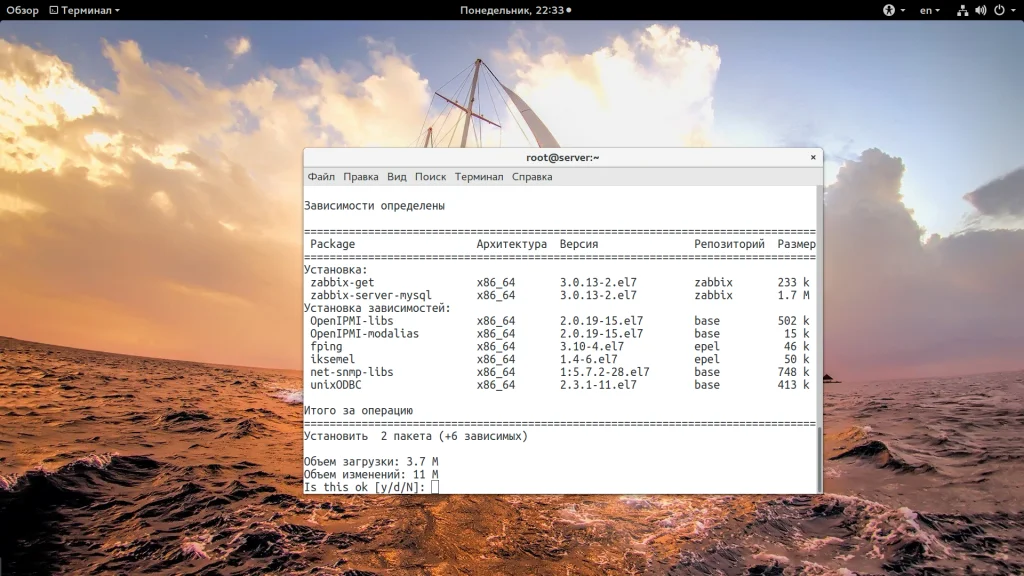This screenshot has height=576, width=1024.
Task: Open the Поиск menu
Action: pyautogui.click(x=430, y=177)
